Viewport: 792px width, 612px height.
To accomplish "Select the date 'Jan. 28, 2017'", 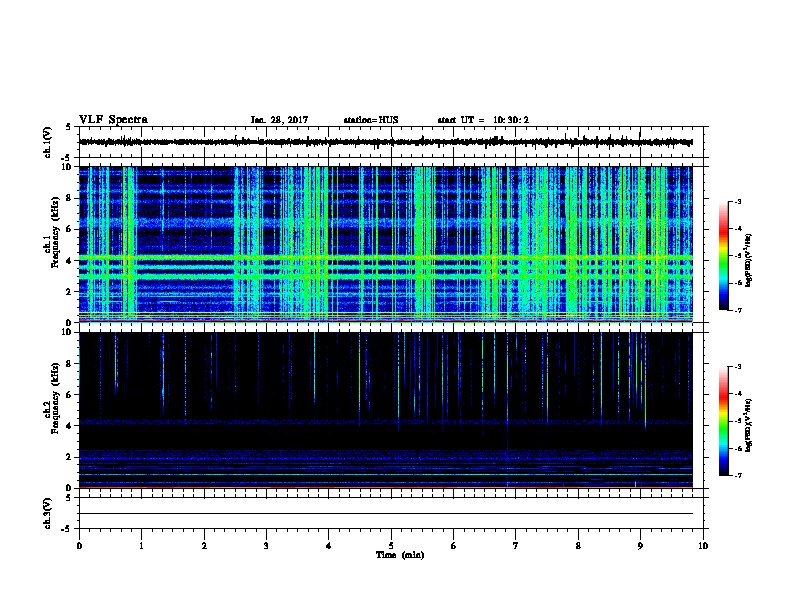I will click(x=279, y=120).
